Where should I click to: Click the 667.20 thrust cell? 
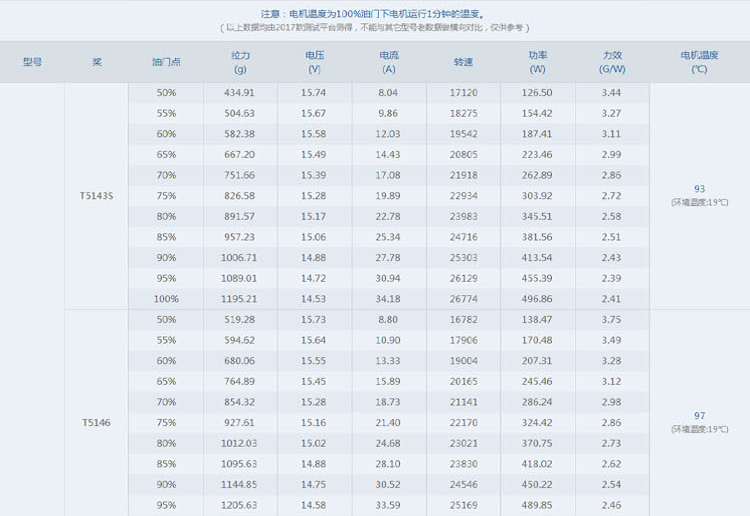tap(239, 154)
